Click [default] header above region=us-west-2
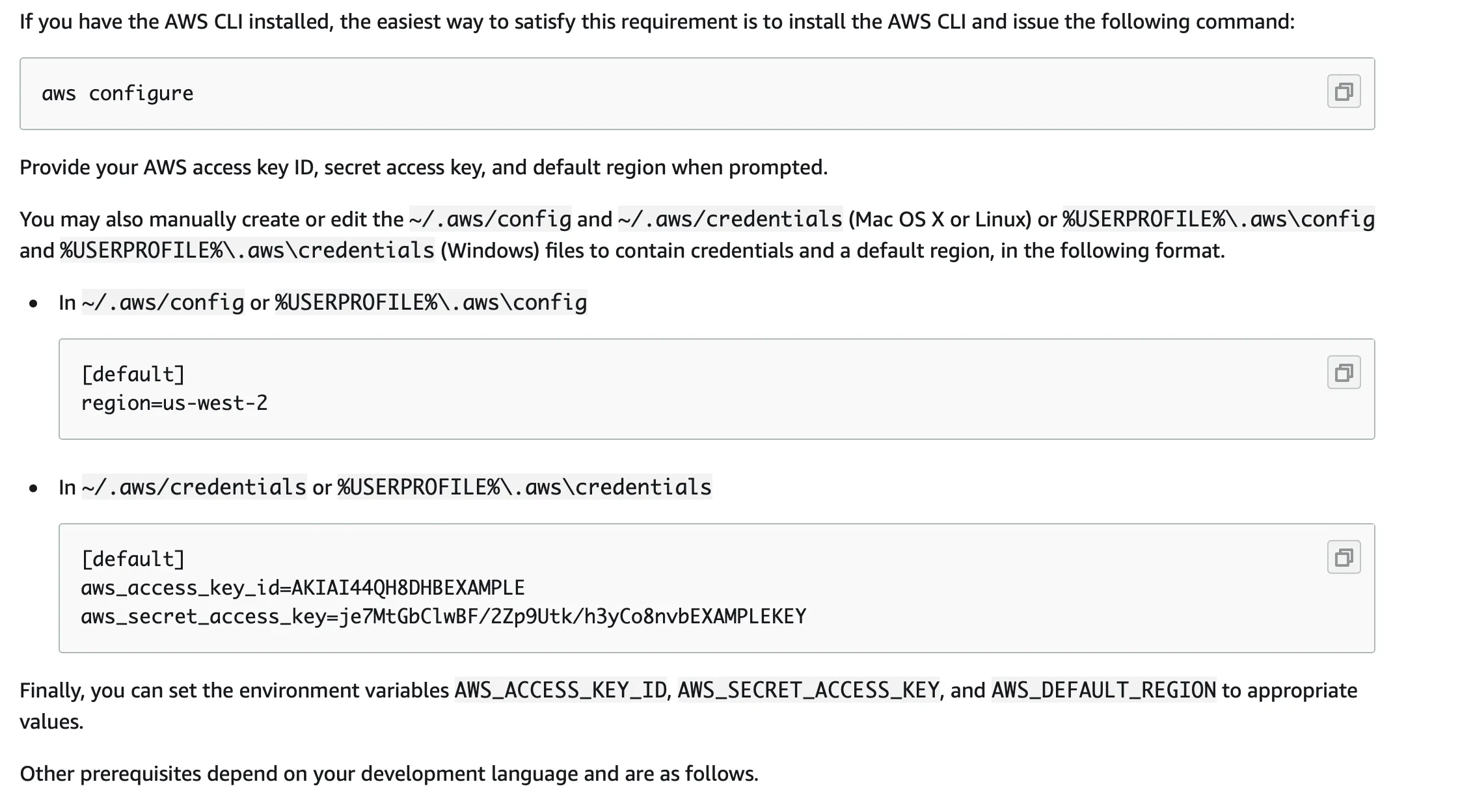This screenshot has width=1460, height=812. coord(133,375)
